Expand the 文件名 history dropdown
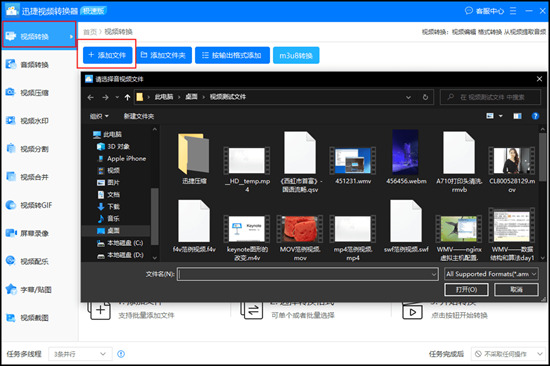Screen dimensions: 550x366 (x=434, y=274)
